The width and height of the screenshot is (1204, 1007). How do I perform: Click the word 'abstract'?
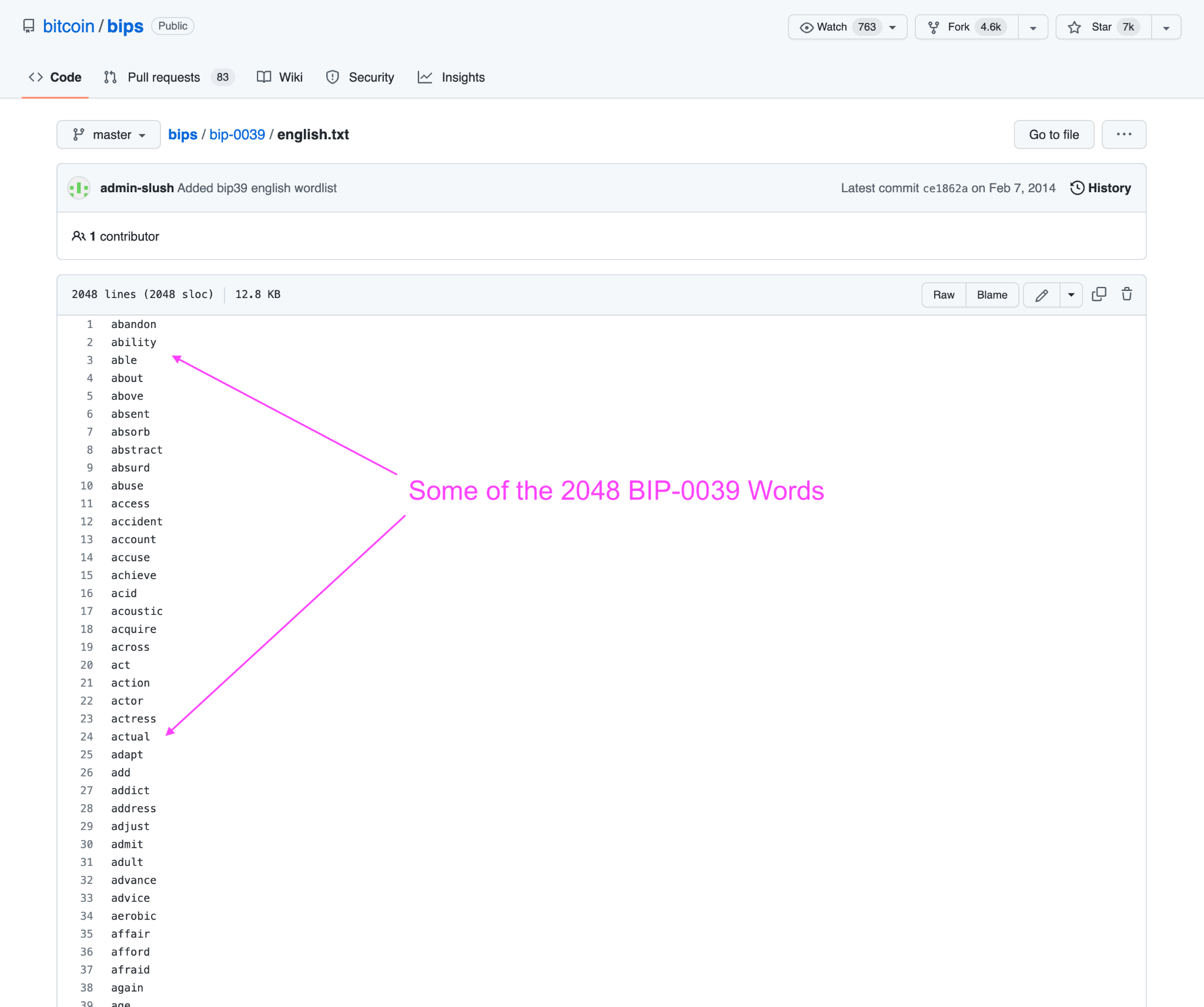click(137, 450)
